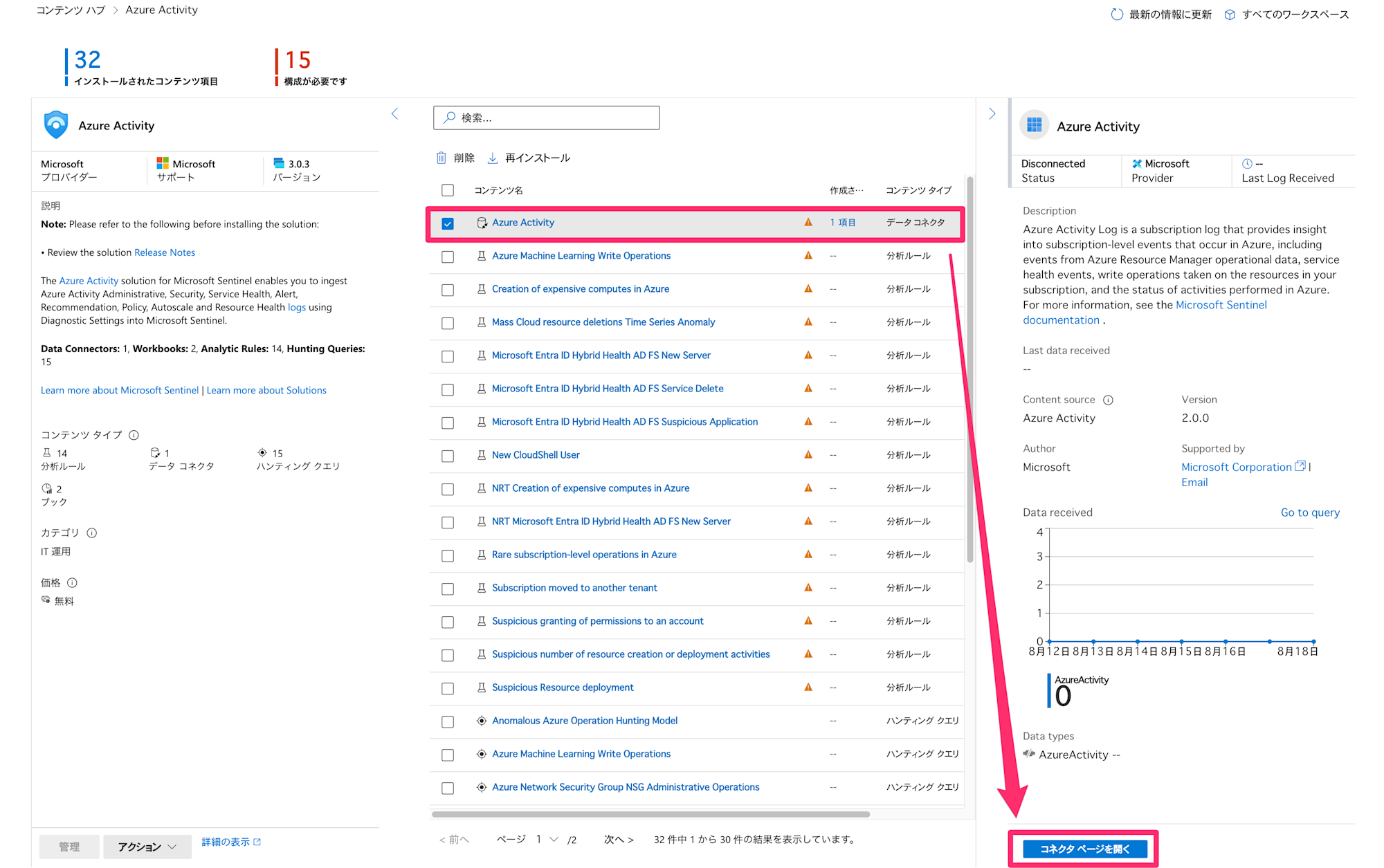
Task: Click info icon next to 価格
Action: pyautogui.click(x=72, y=583)
